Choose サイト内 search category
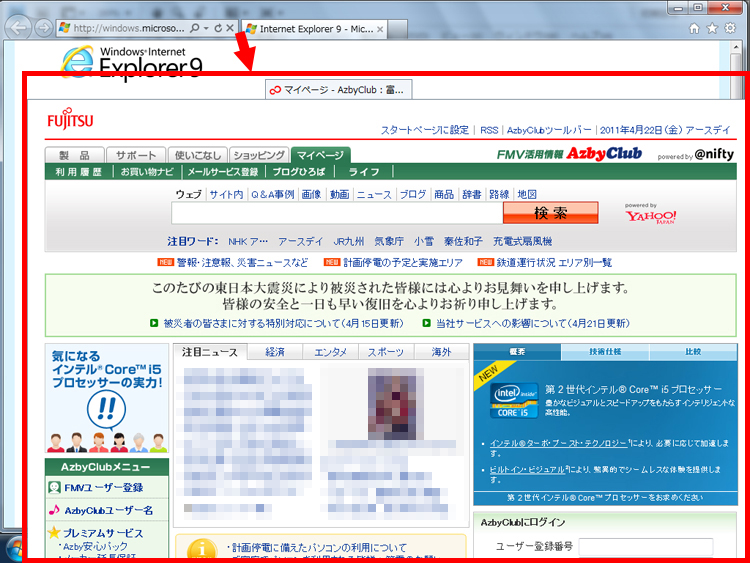Viewport: 750px width, 563px height. (226, 194)
